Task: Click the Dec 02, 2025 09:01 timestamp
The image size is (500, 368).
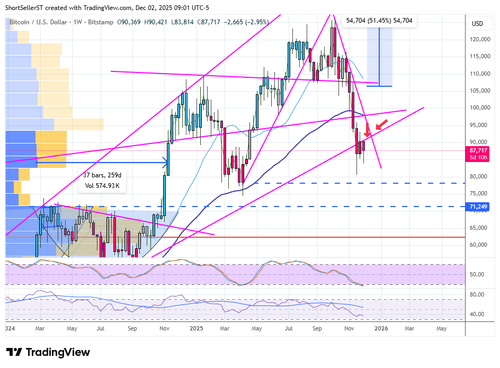Action: [172, 7]
